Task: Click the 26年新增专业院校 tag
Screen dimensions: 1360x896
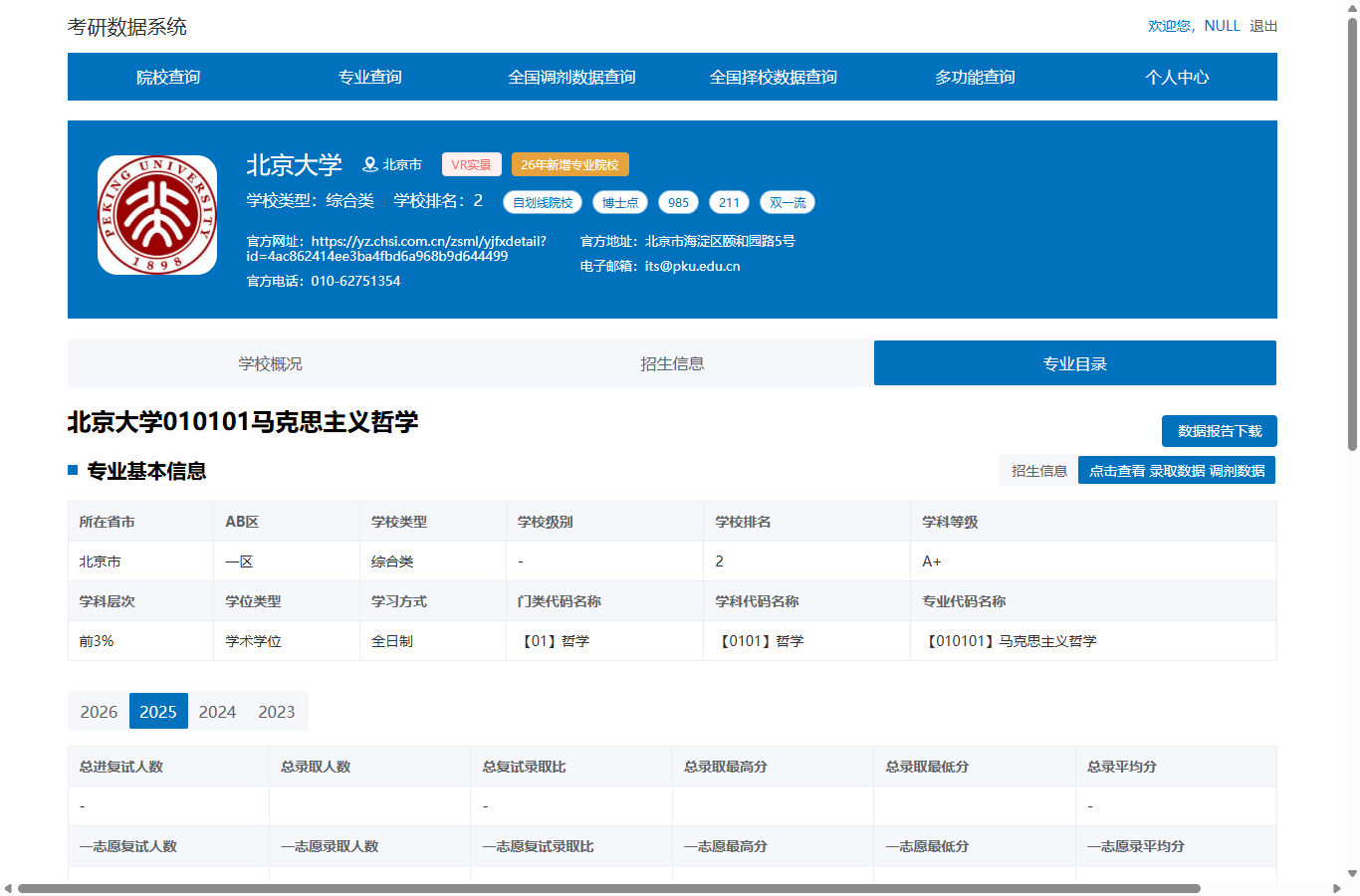Action: click(x=570, y=164)
